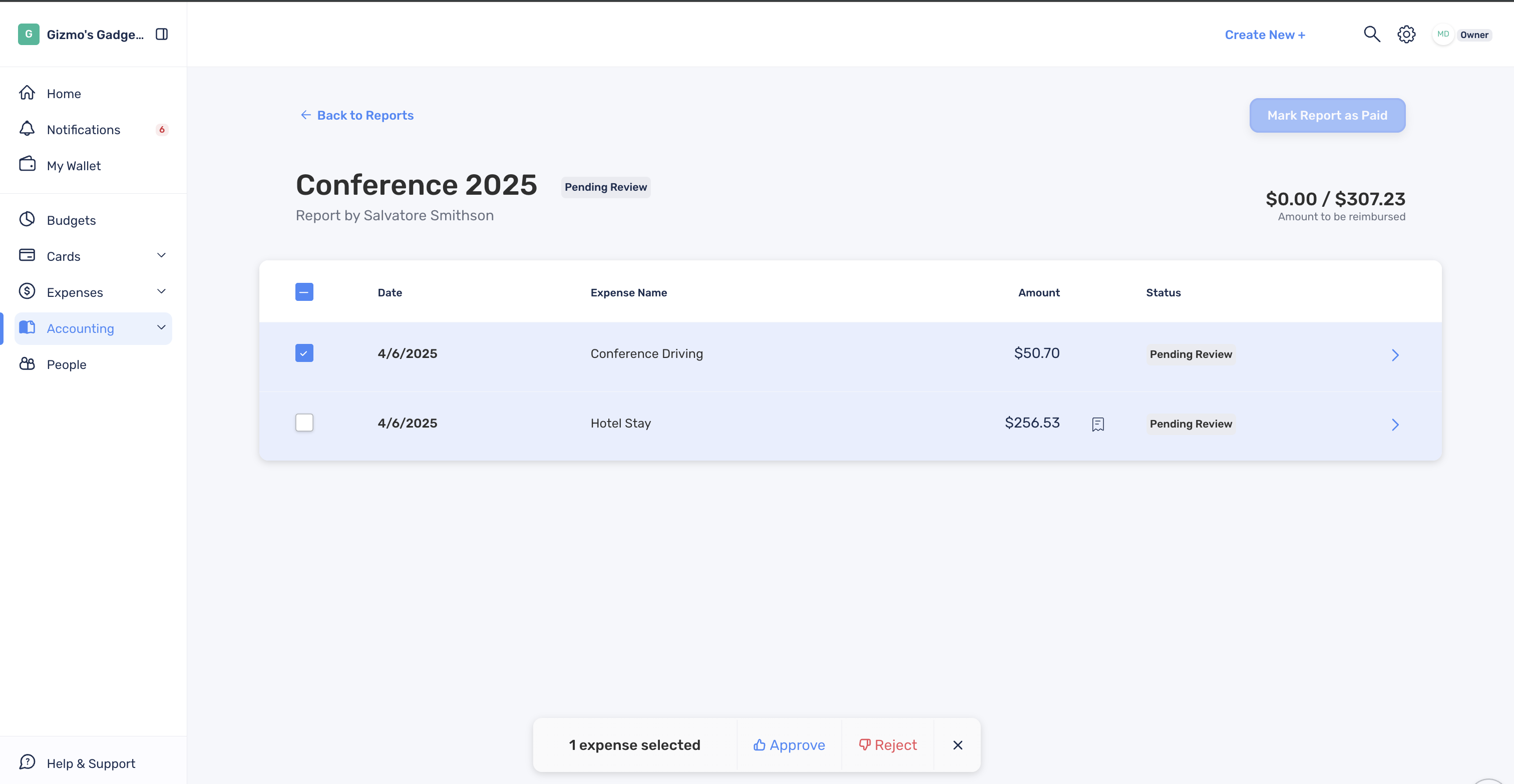Expand the Accounting menu chevron
The width and height of the screenshot is (1514, 784).
coord(162,327)
